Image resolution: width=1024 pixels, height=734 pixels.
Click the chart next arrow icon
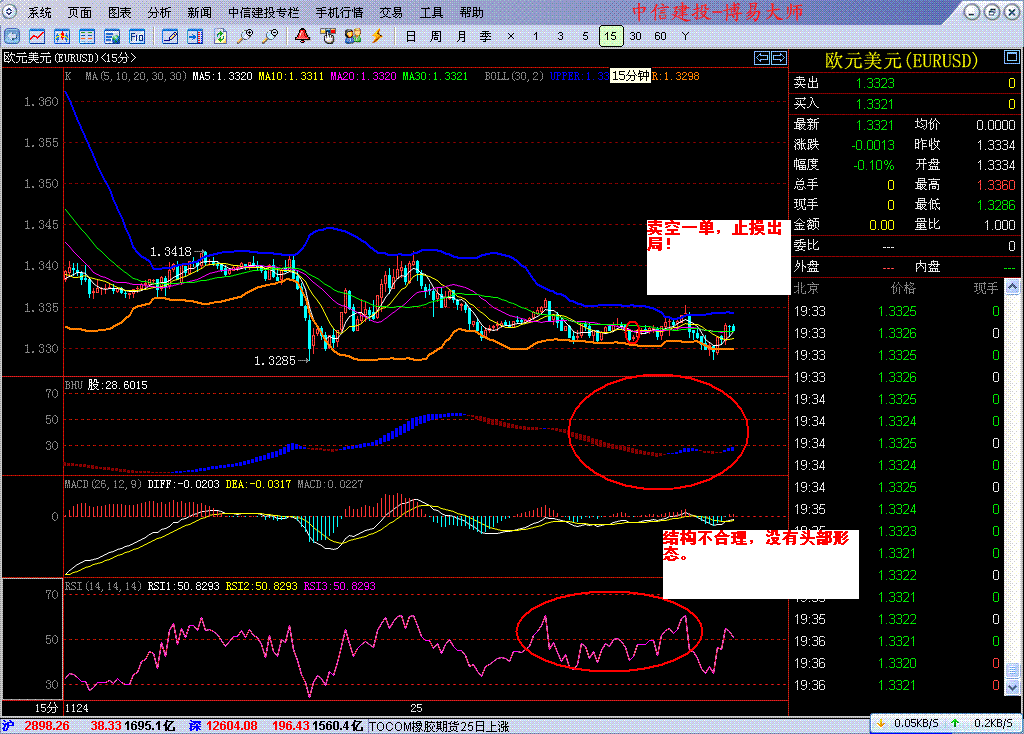779,58
